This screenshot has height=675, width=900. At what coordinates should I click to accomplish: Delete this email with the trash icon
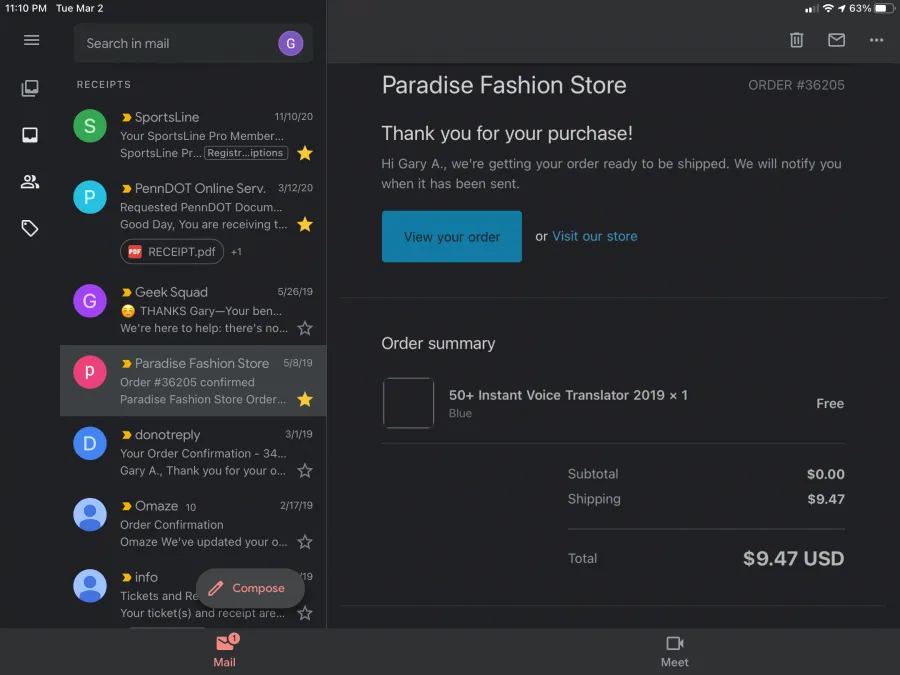pyautogui.click(x=796, y=40)
